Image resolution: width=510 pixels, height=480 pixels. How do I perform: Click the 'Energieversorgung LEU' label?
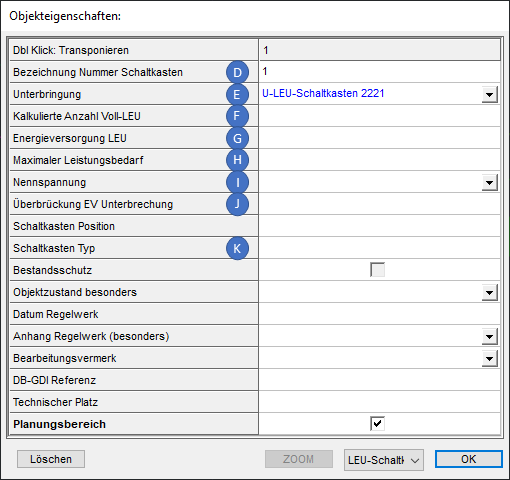click(x=70, y=138)
